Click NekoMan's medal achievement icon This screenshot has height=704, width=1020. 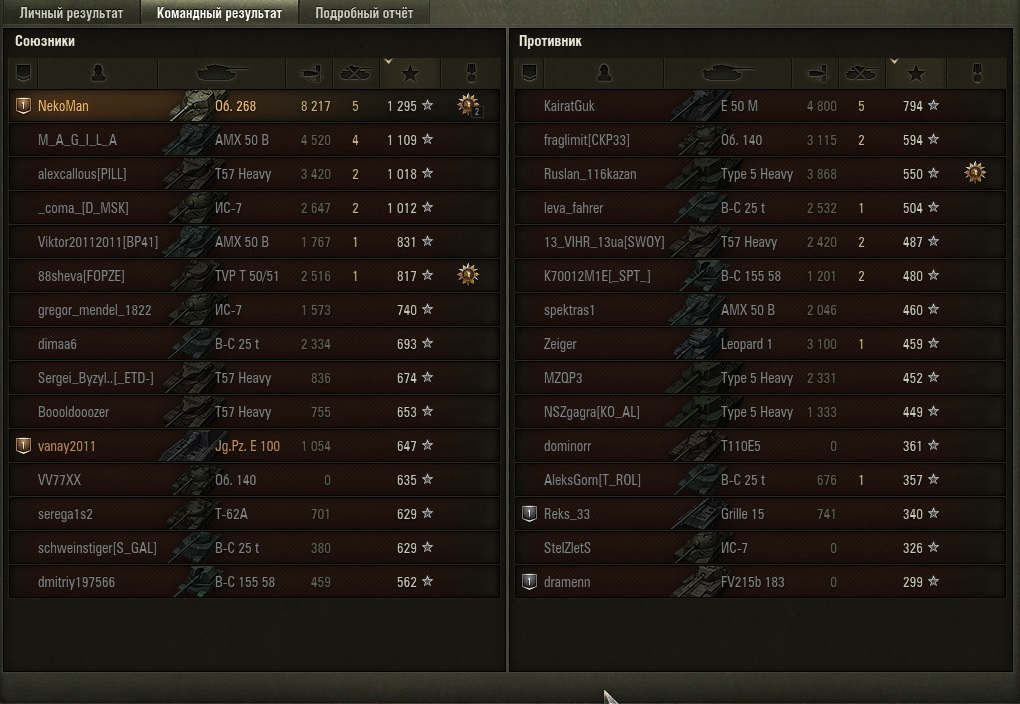pos(468,105)
